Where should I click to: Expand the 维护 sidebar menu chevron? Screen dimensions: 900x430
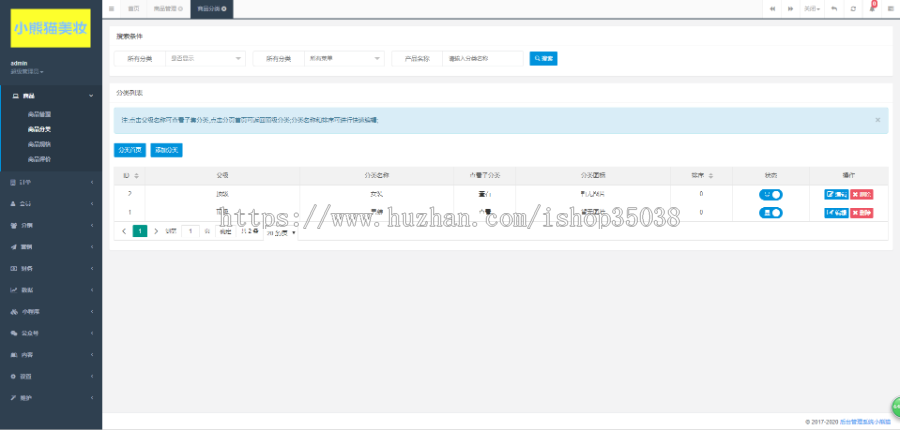[92, 397]
